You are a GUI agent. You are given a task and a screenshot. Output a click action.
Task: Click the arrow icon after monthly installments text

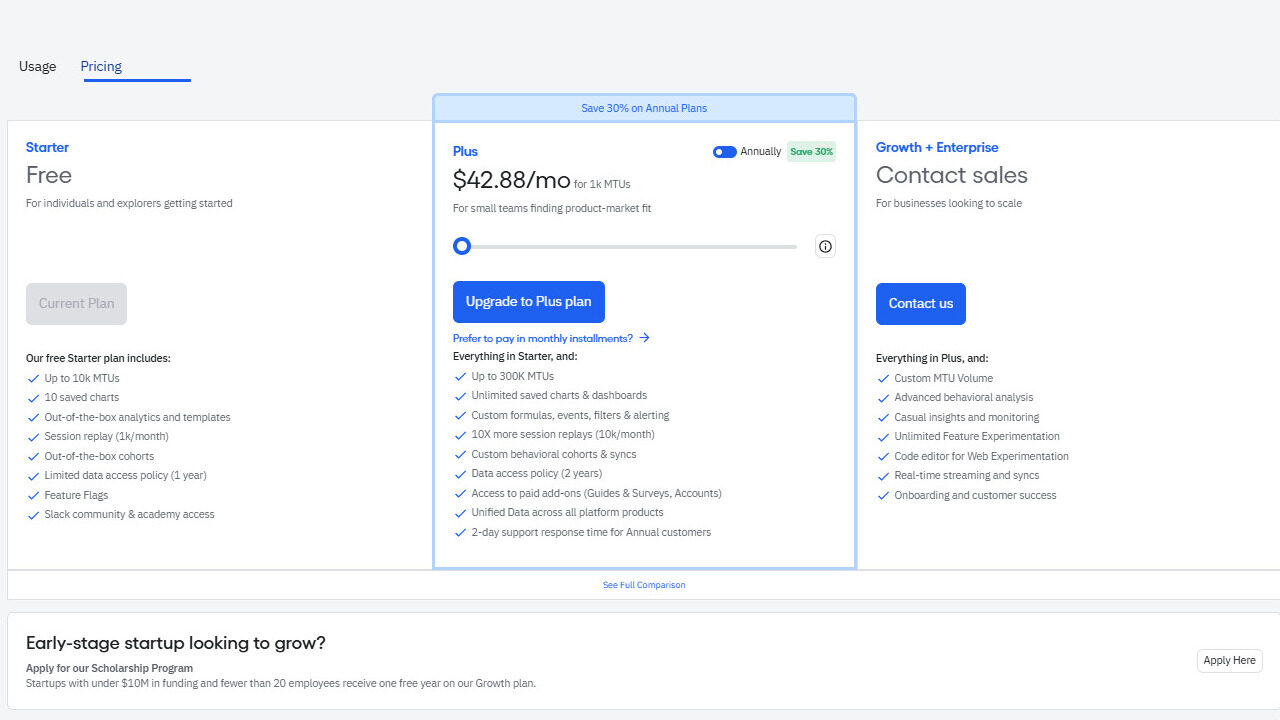coord(644,338)
